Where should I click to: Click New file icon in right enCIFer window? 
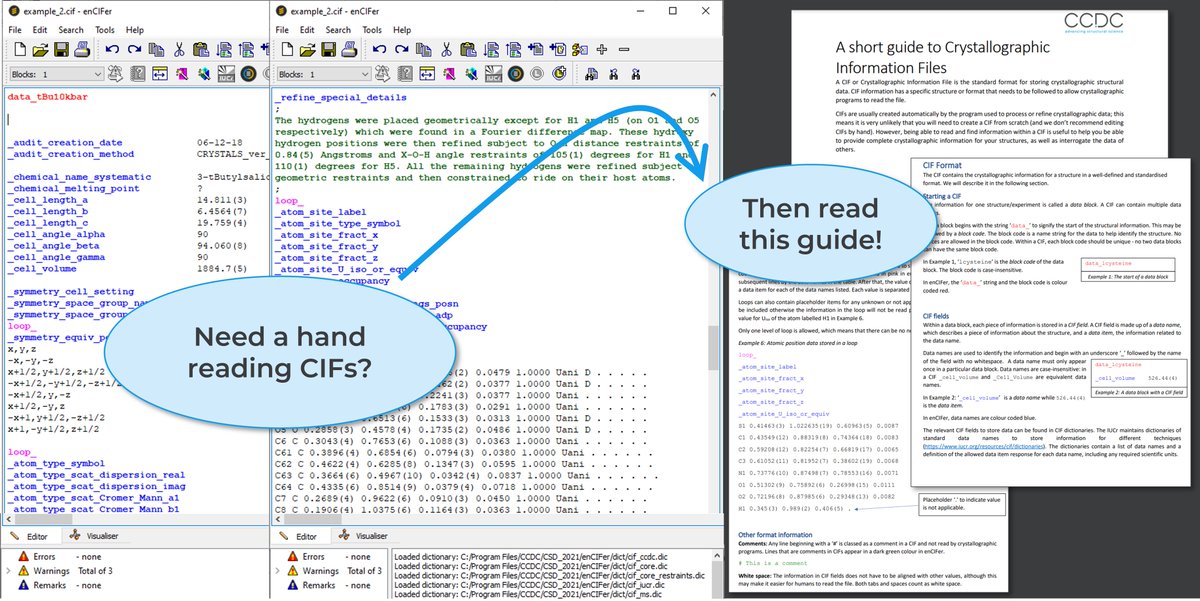coord(288,49)
